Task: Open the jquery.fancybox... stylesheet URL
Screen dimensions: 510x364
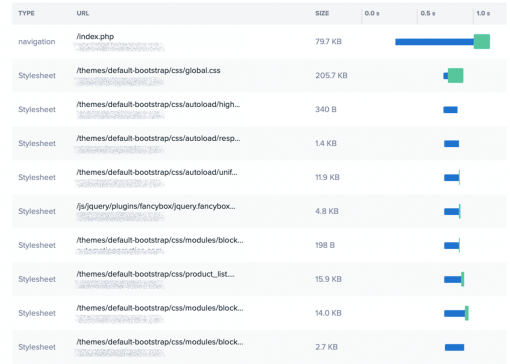Action: click(156, 206)
